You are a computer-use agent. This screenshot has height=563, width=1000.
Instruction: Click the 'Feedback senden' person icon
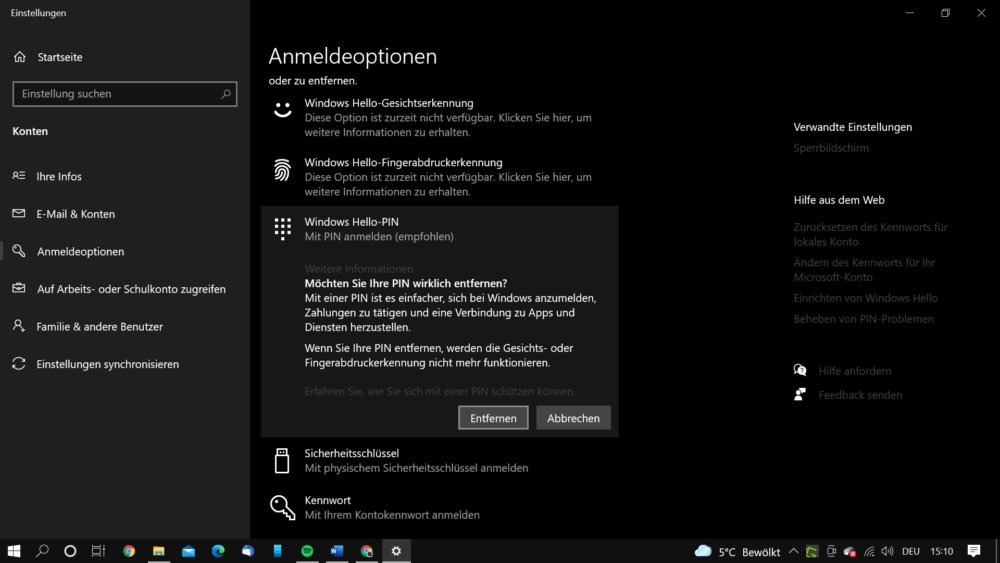(800, 394)
